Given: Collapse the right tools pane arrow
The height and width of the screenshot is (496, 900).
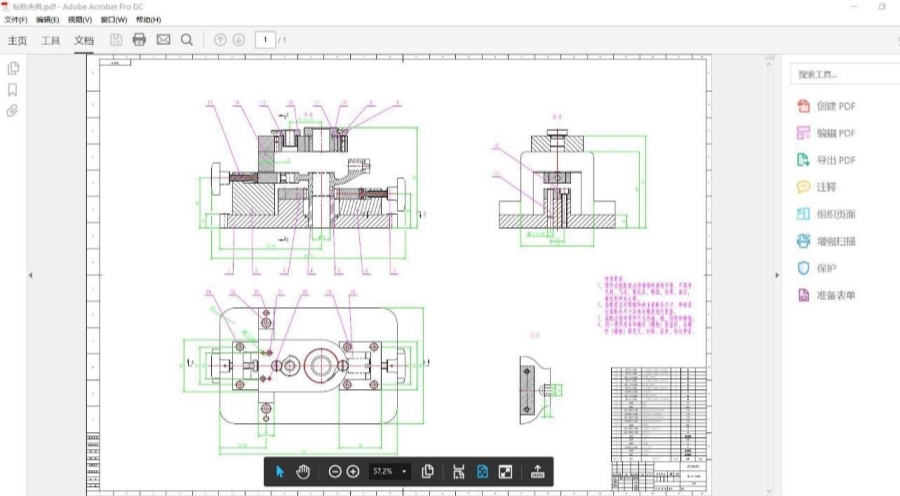Looking at the screenshot, I should [777, 275].
